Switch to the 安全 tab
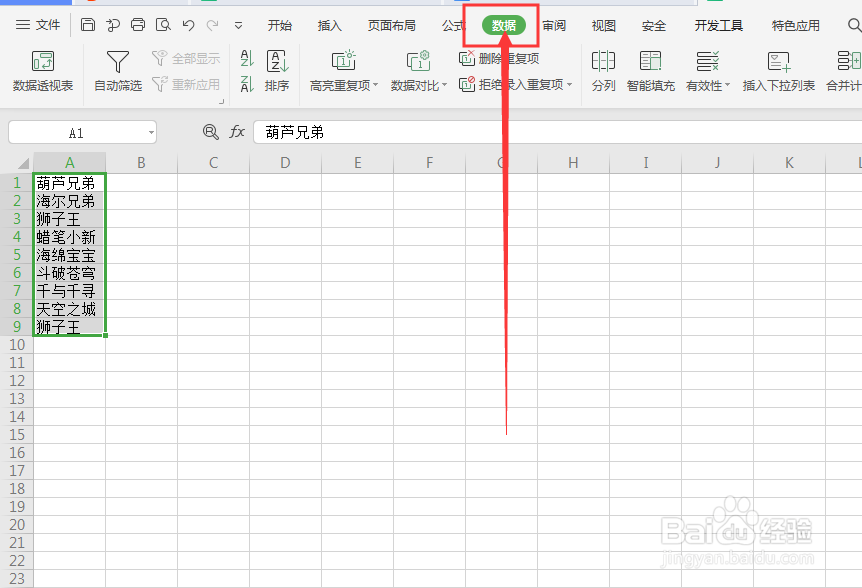Screen dimensions: 862x588 (x=653, y=25)
